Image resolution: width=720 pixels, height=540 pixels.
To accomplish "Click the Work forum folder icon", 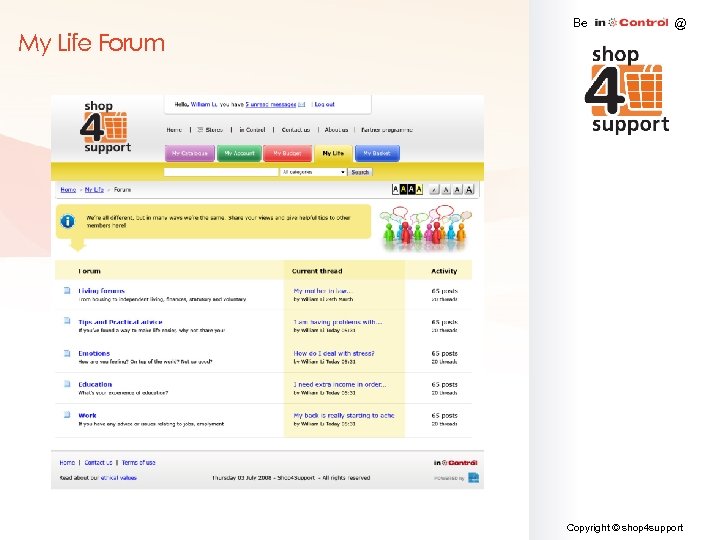I will [x=67, y=415].
